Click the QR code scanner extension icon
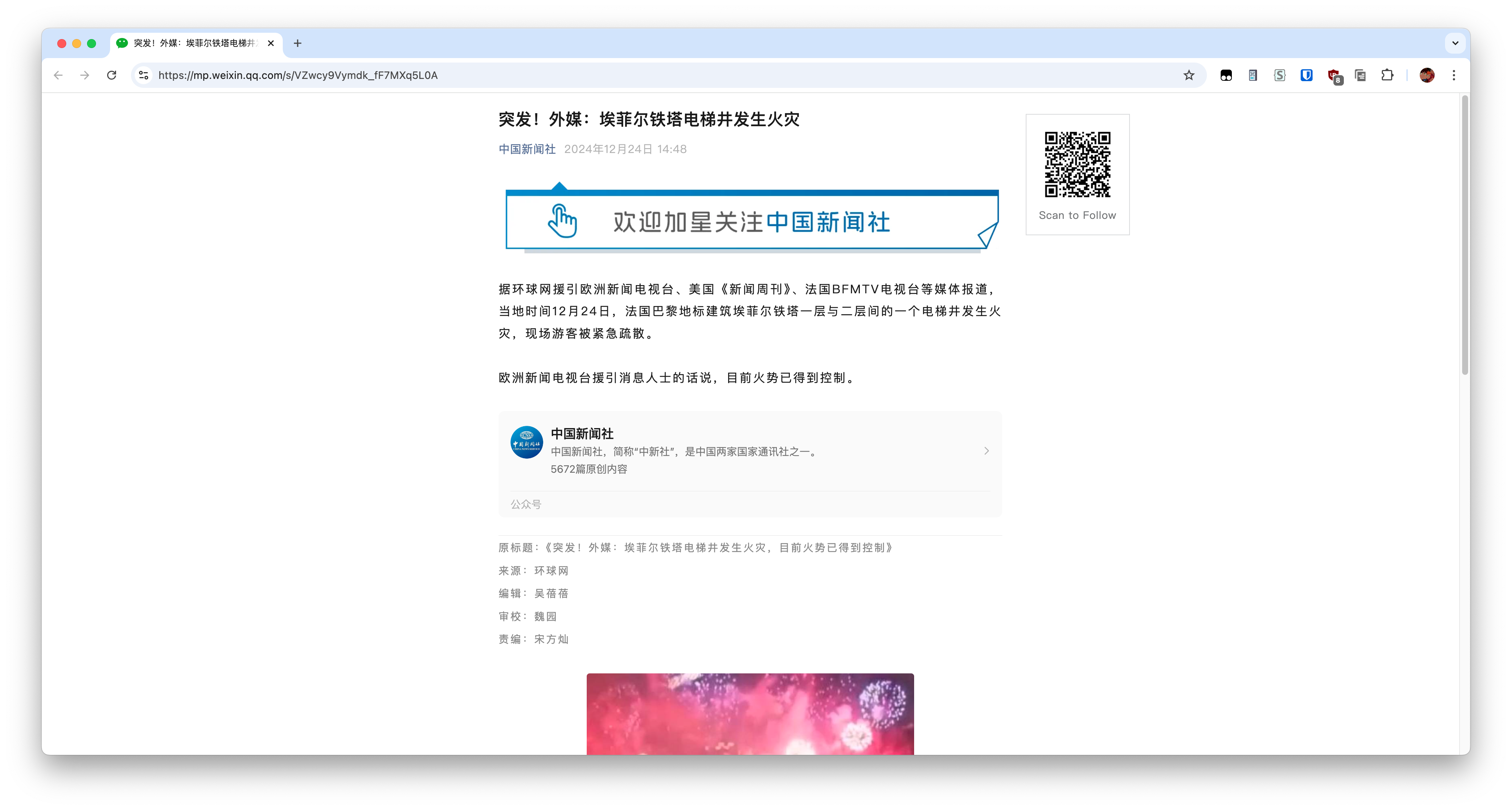This screenshot has width=1512, height=810. 1253,75
